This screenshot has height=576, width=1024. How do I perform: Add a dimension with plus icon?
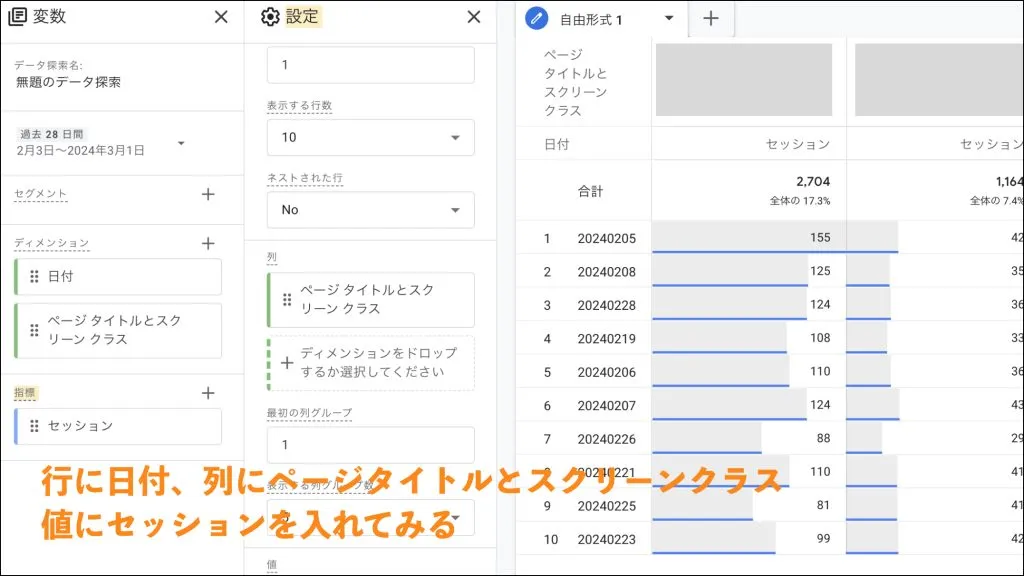tap(208, 244)
